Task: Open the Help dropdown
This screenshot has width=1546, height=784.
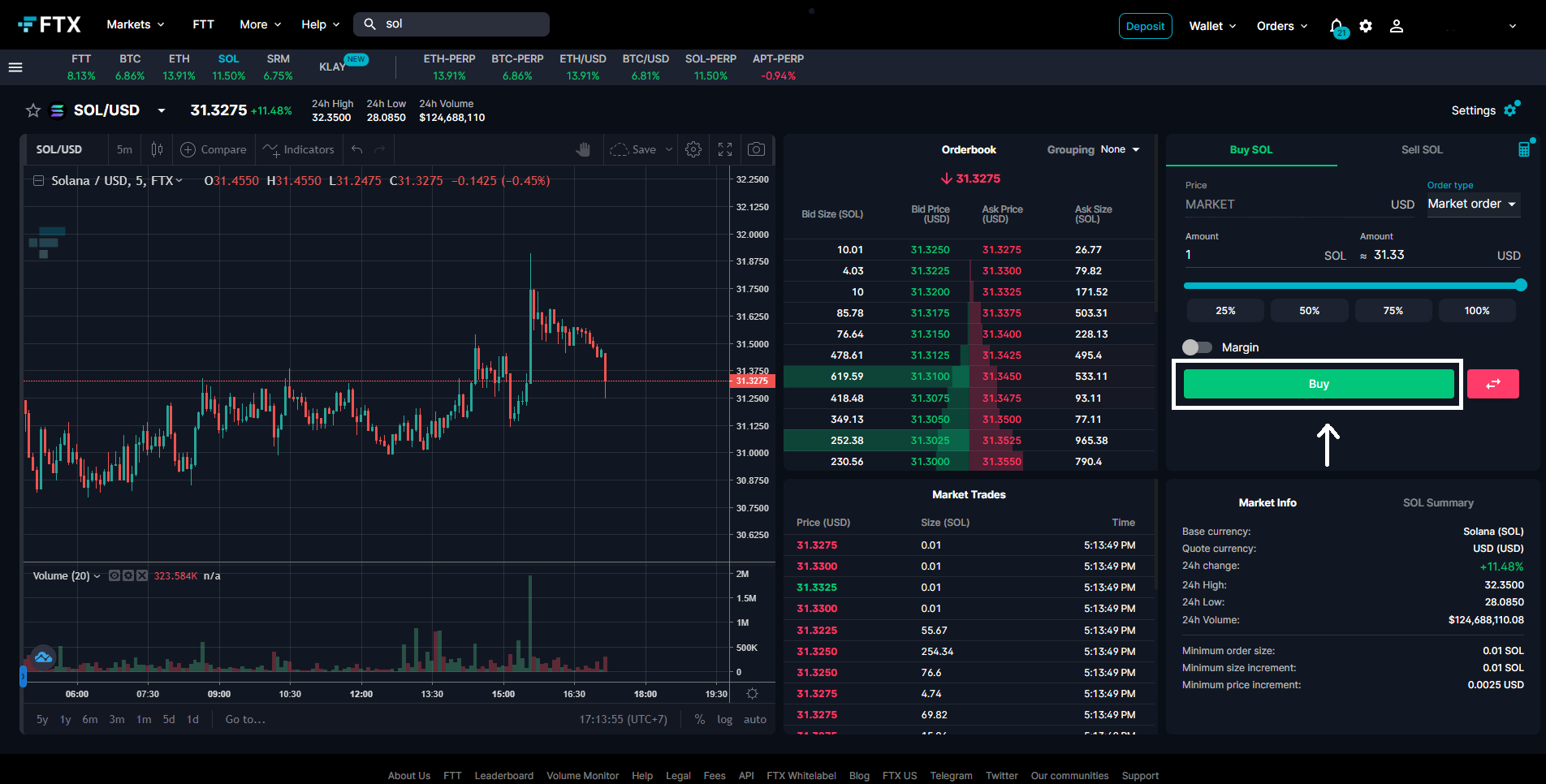Action: [x=321, y=24]
